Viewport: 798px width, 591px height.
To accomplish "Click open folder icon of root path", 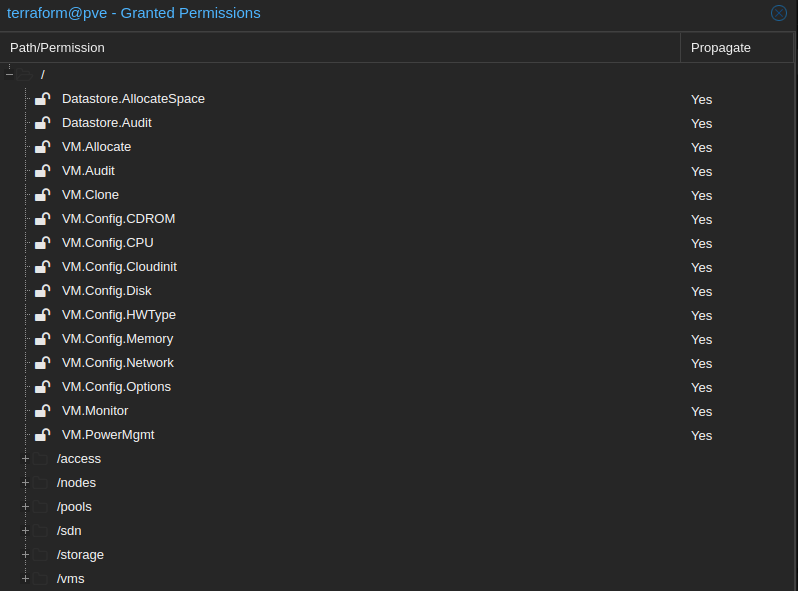I will click(24, 75).
